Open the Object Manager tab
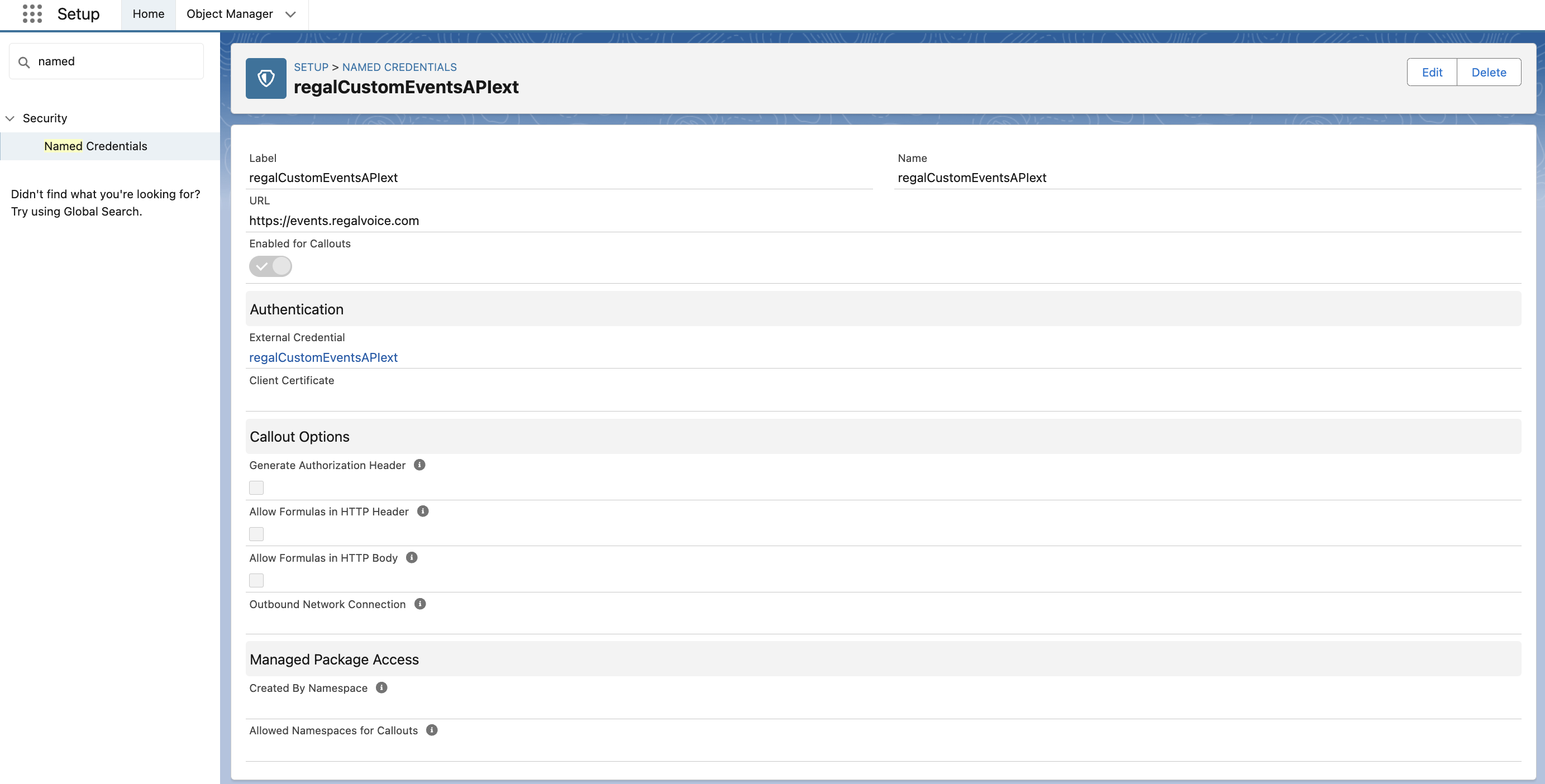This screenshot has height=784, width=1545. [x=230, y=14]
